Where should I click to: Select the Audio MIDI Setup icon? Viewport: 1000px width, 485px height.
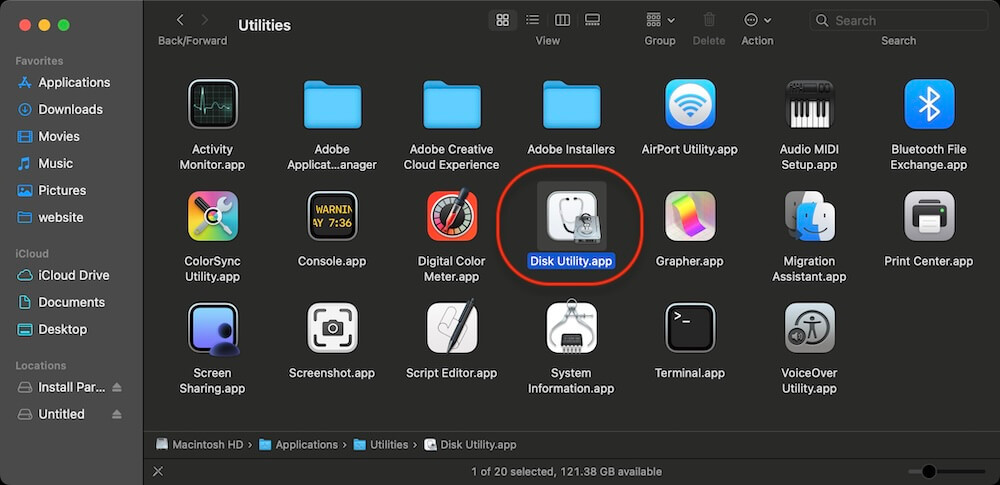tap(809, 105)
